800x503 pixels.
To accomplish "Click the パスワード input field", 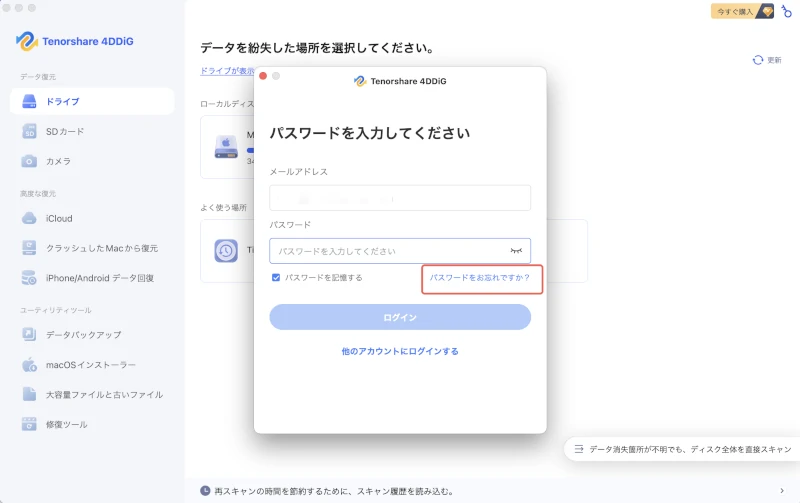I will click(400, 251).
